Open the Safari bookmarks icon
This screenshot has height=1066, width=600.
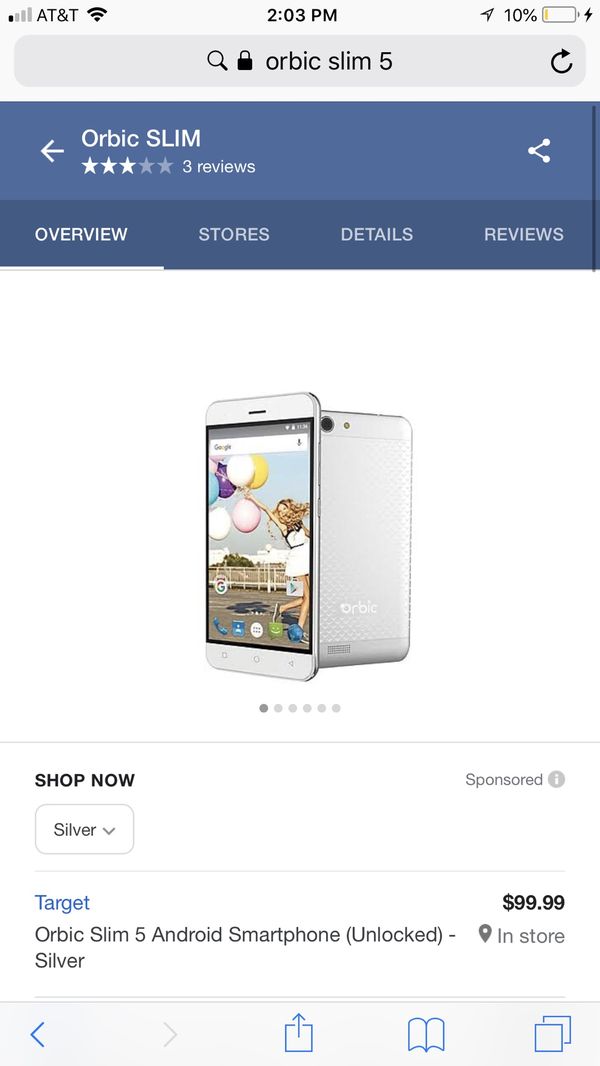pyautogui.click(x=426, y=1035)
